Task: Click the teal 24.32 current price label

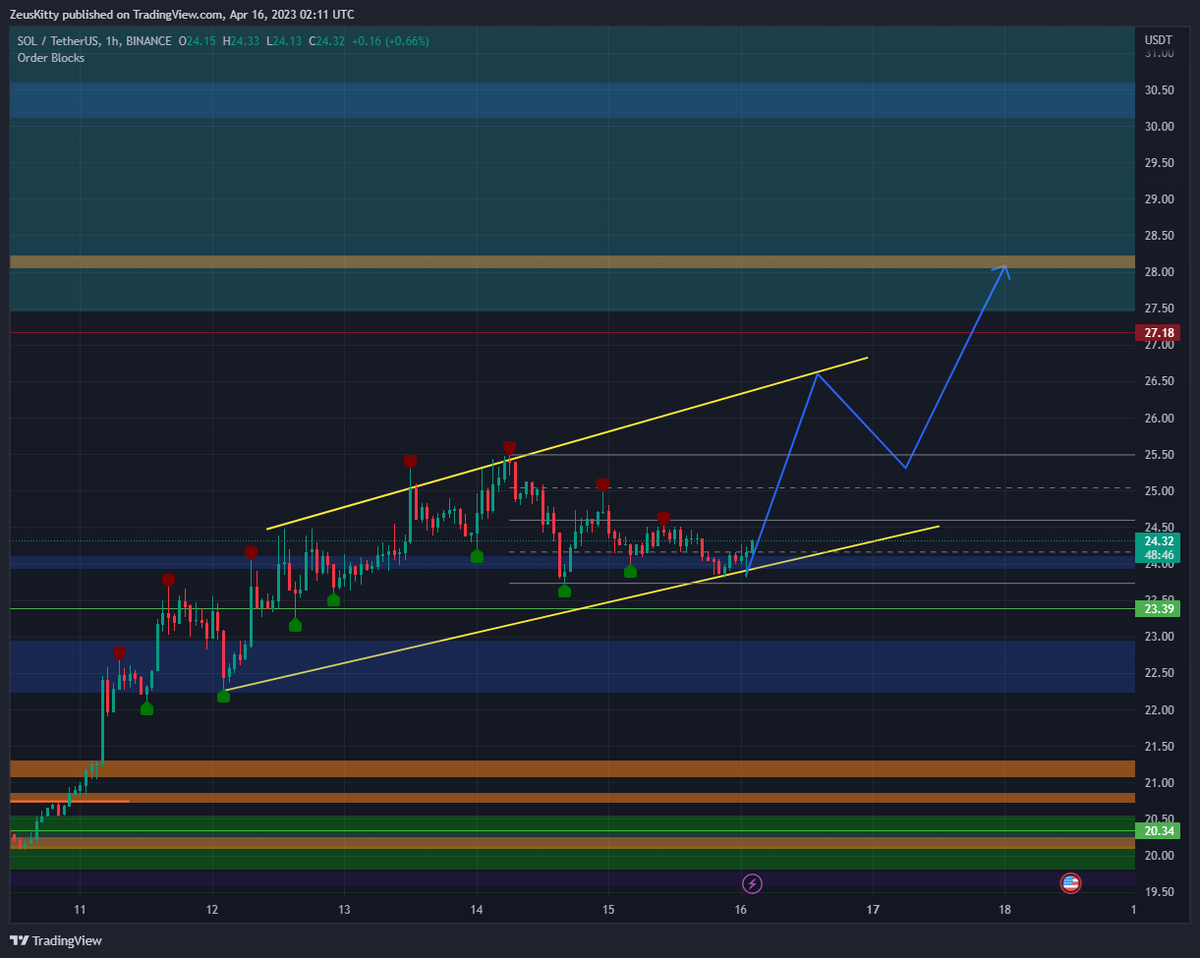Action: (x=1157, y=539)
